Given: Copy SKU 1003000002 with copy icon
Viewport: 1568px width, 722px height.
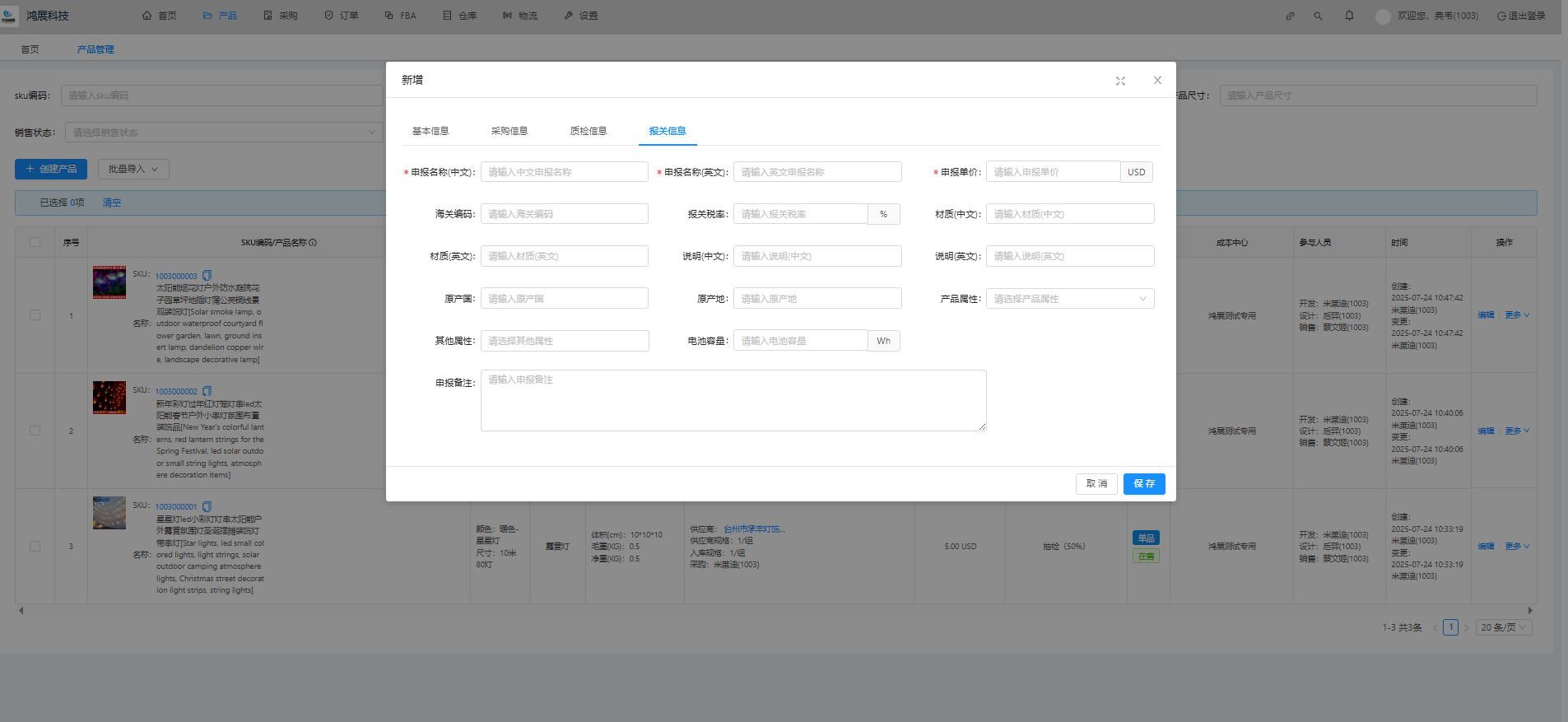Looking at the screenshot, I should [x=207, y=391].
